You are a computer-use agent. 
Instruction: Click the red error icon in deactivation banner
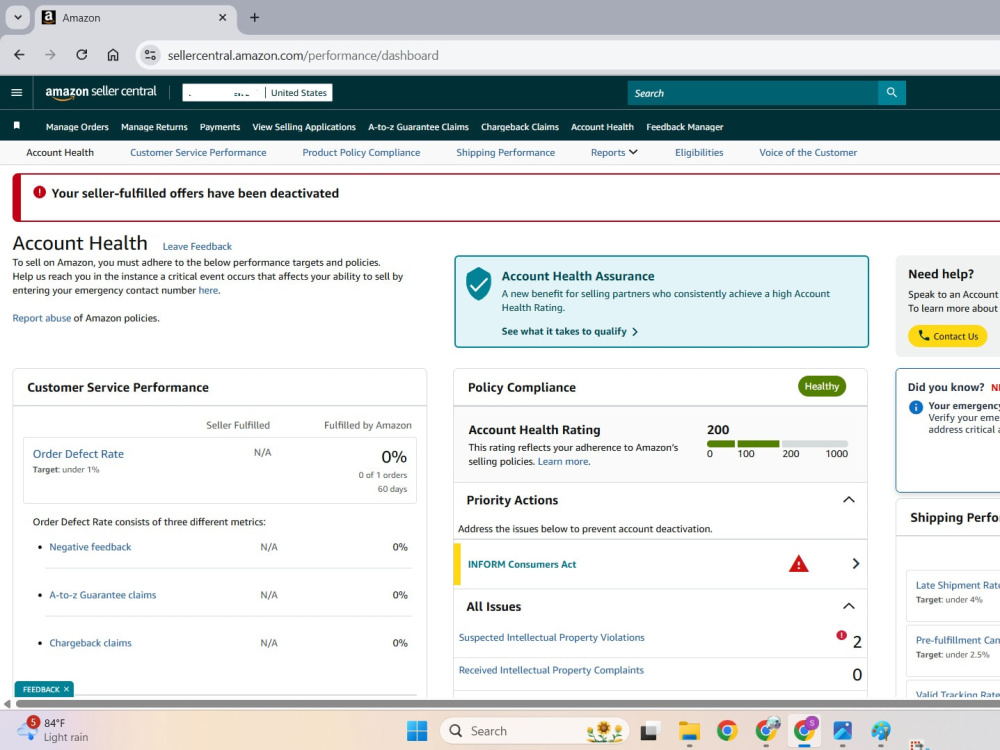pyautogui.click(x=40, y=192)
